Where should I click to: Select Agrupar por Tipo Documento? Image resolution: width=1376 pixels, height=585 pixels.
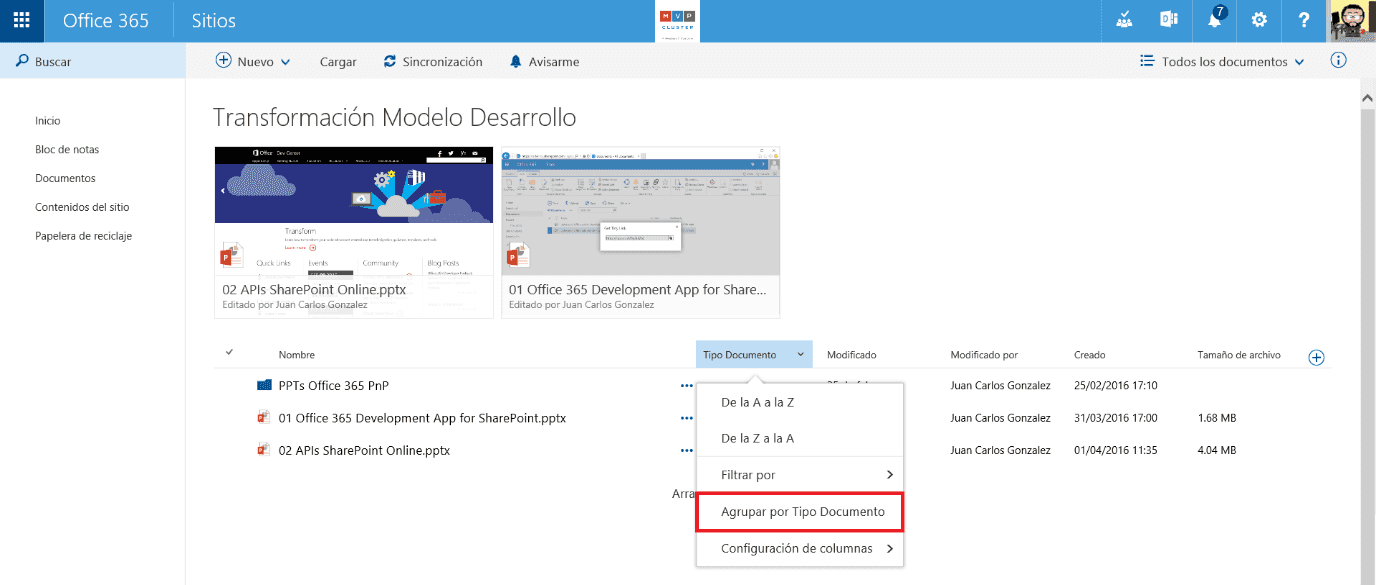(x=800, y=512)
